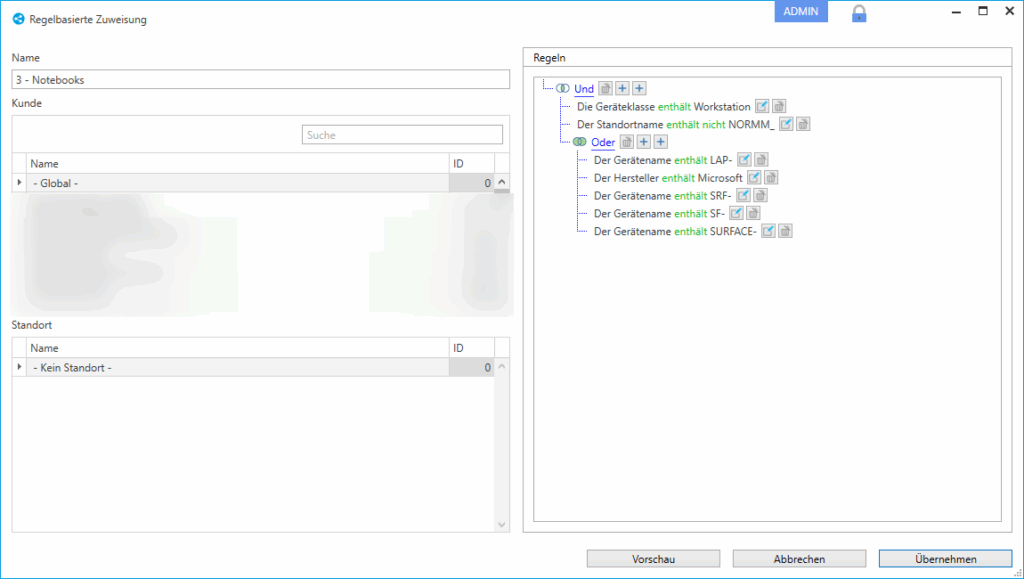Click the blue padlock icon
Screen dimensions: 1024x579
tap(859, 13)
